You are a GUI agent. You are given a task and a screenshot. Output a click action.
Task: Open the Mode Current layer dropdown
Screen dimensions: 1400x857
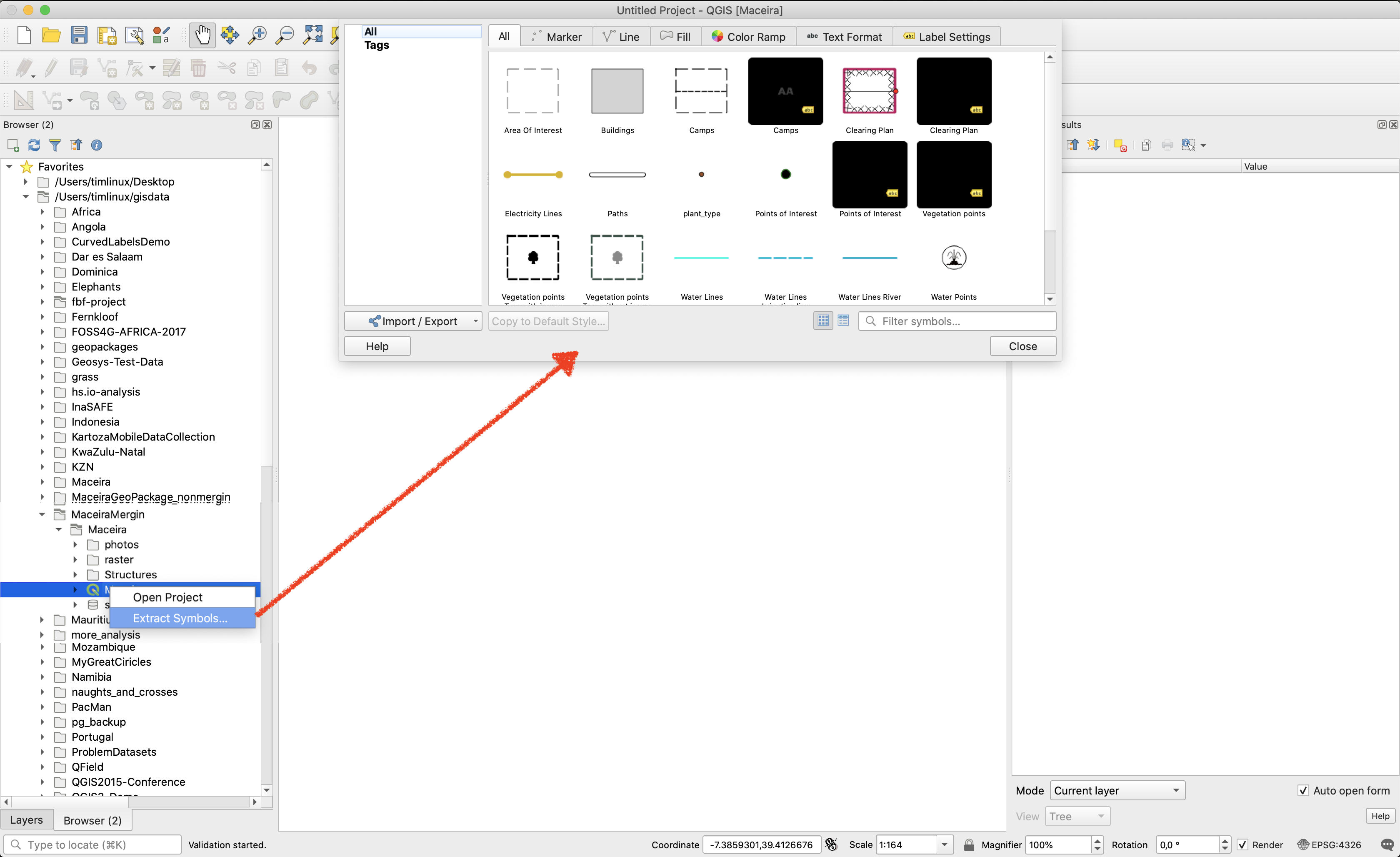tap(1117, 790)
